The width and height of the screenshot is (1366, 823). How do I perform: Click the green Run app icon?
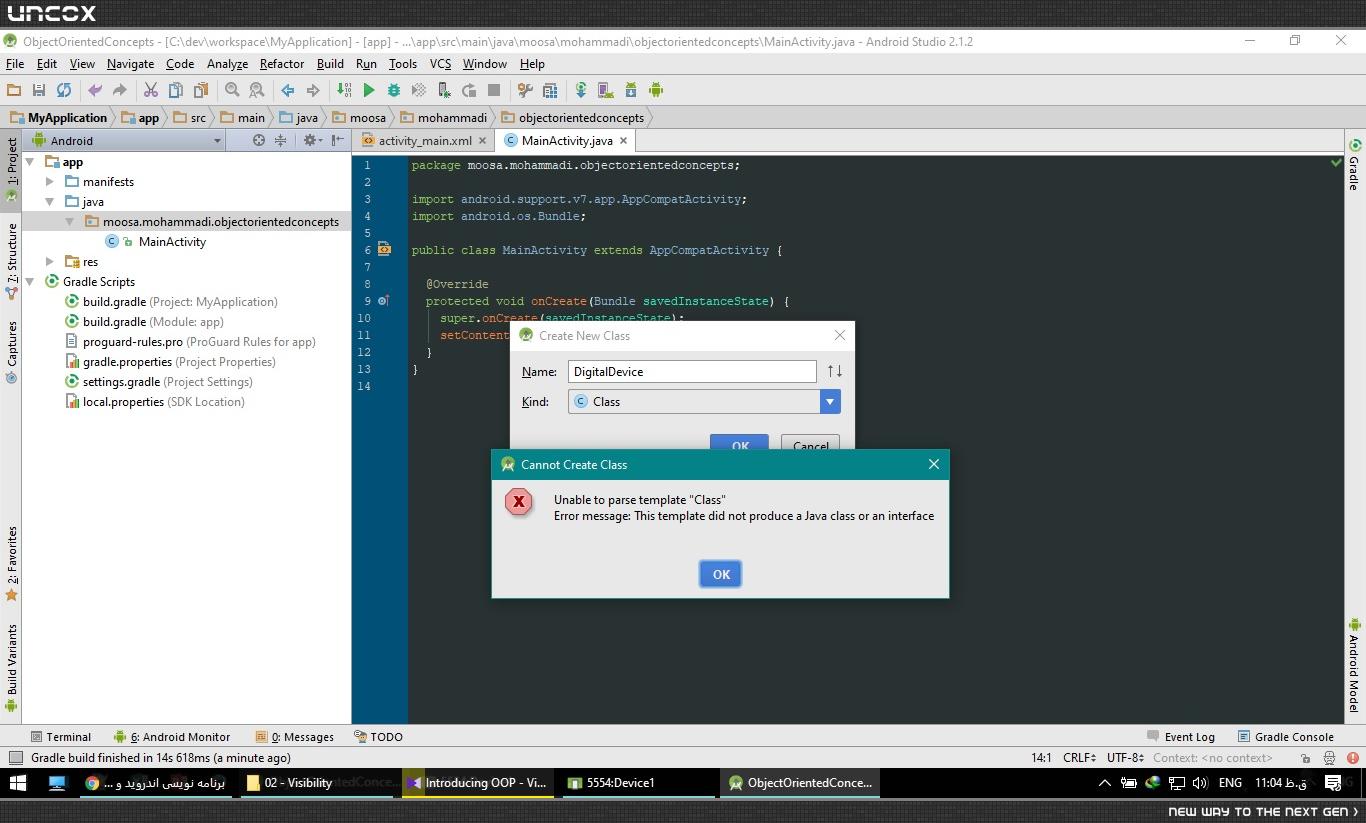tap(369, 90)
